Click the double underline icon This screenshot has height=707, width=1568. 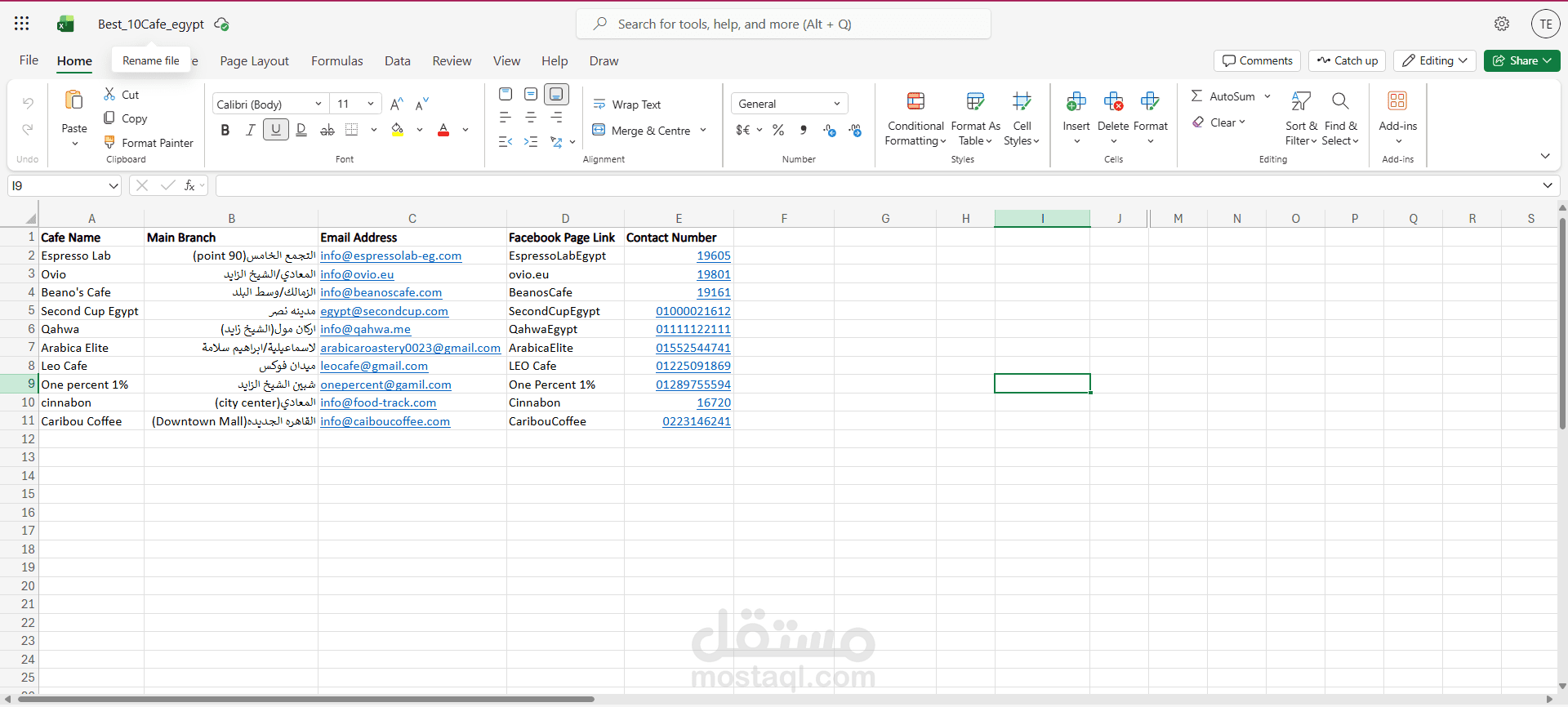click(x=301, y=130)
